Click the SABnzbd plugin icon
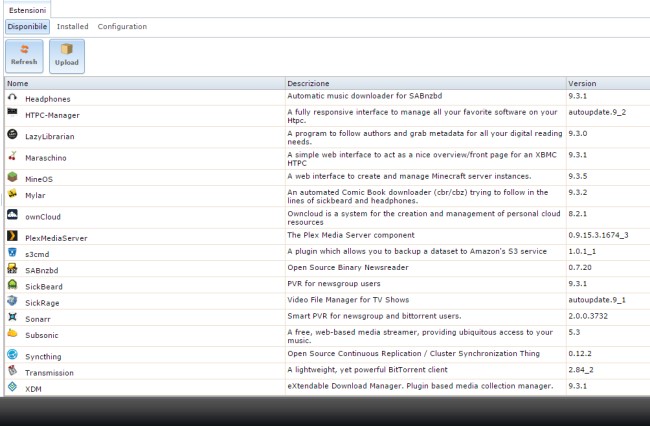 click(x=12, y=268)
